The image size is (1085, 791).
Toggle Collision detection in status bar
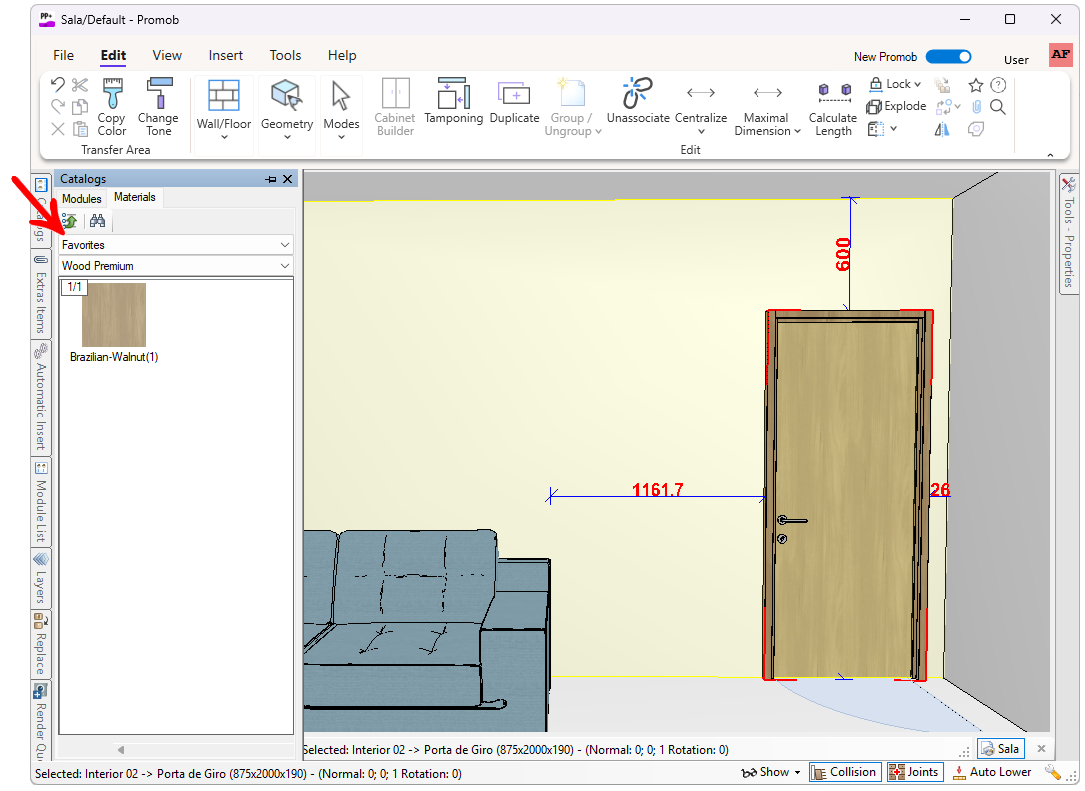[844, 772]
